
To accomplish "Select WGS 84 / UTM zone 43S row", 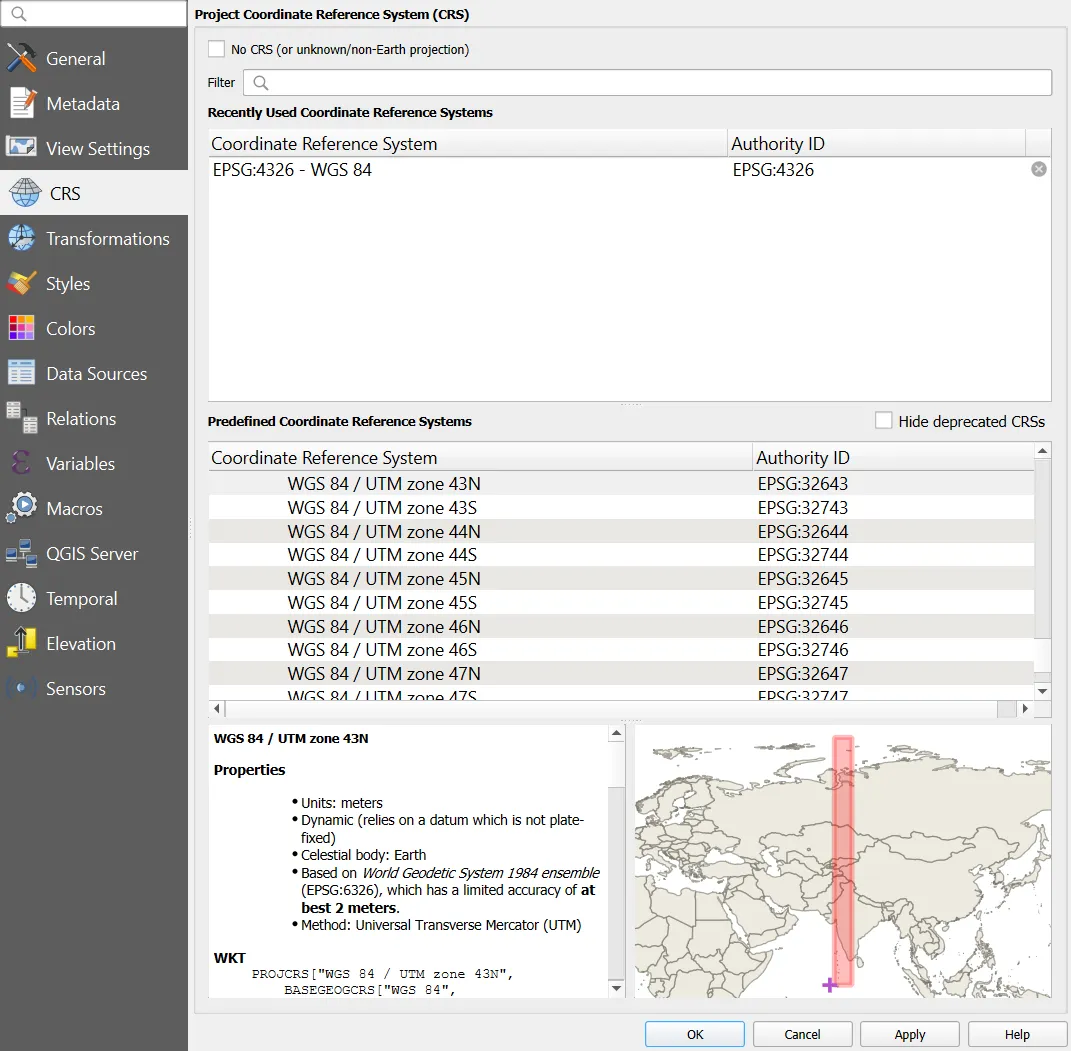I will (621, 507).
